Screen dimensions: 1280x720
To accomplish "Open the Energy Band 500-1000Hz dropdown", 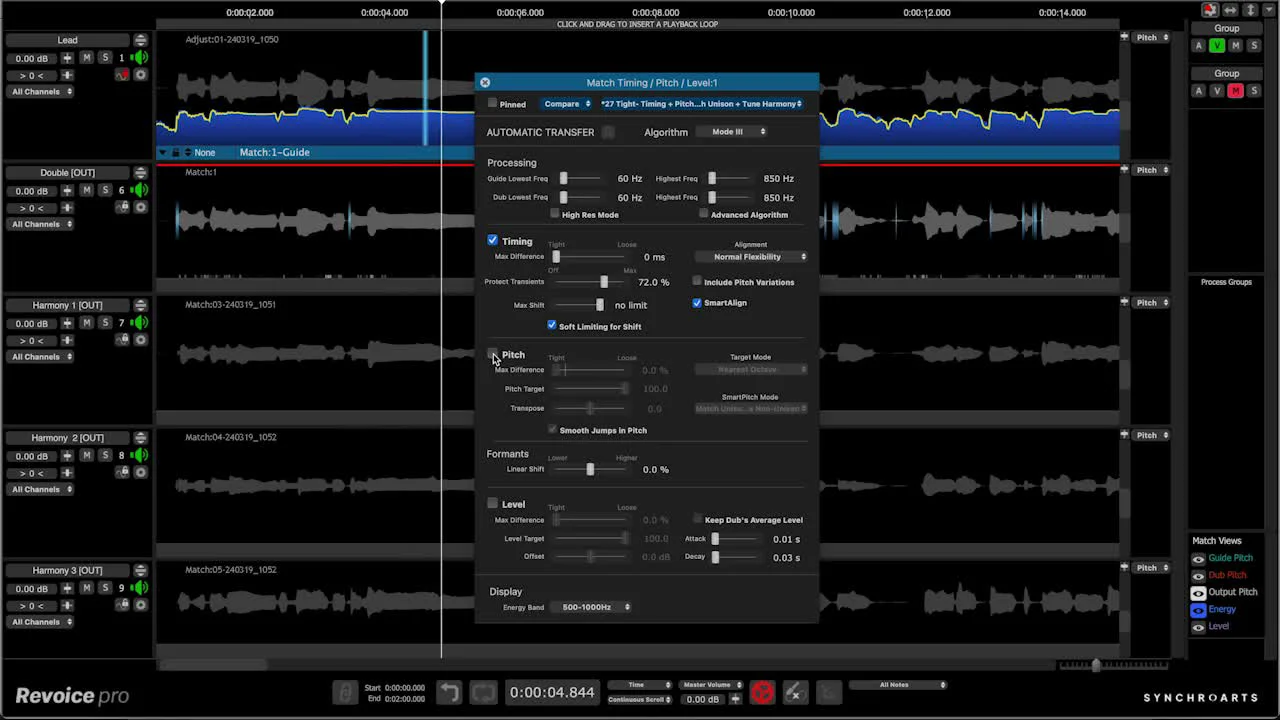I will [591, 606].
